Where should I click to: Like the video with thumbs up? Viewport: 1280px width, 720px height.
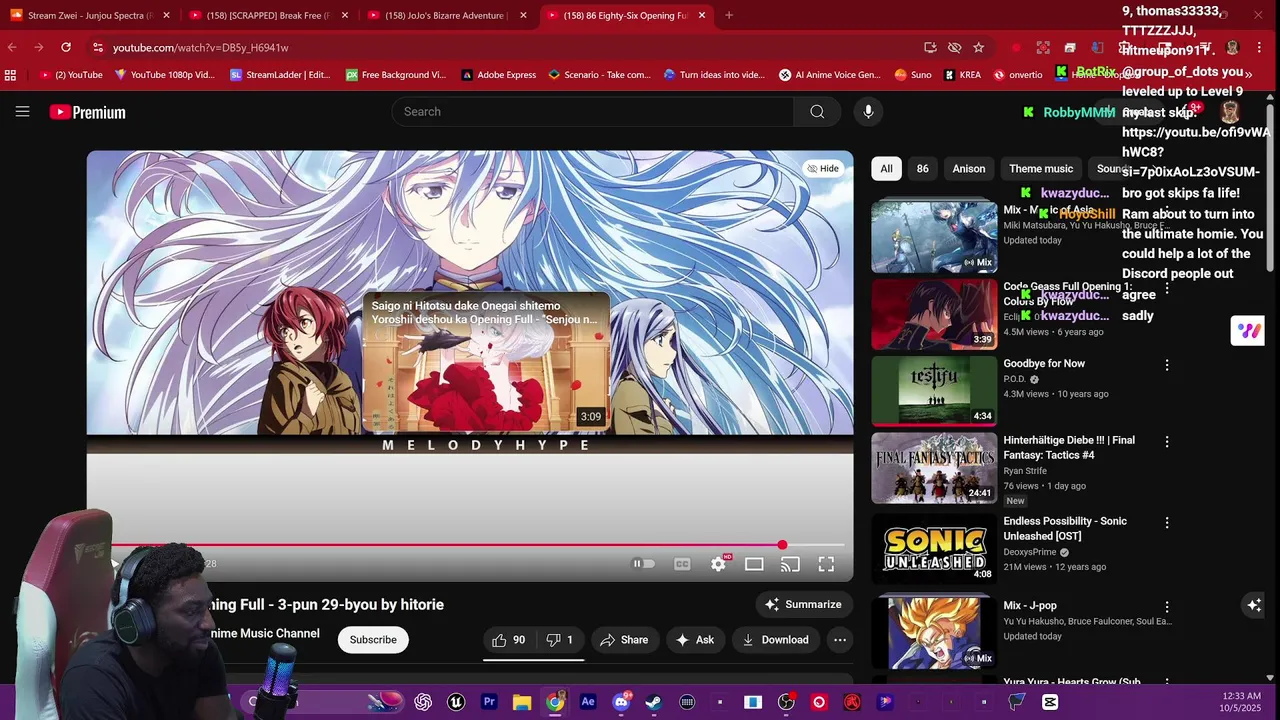pos(509,640)
